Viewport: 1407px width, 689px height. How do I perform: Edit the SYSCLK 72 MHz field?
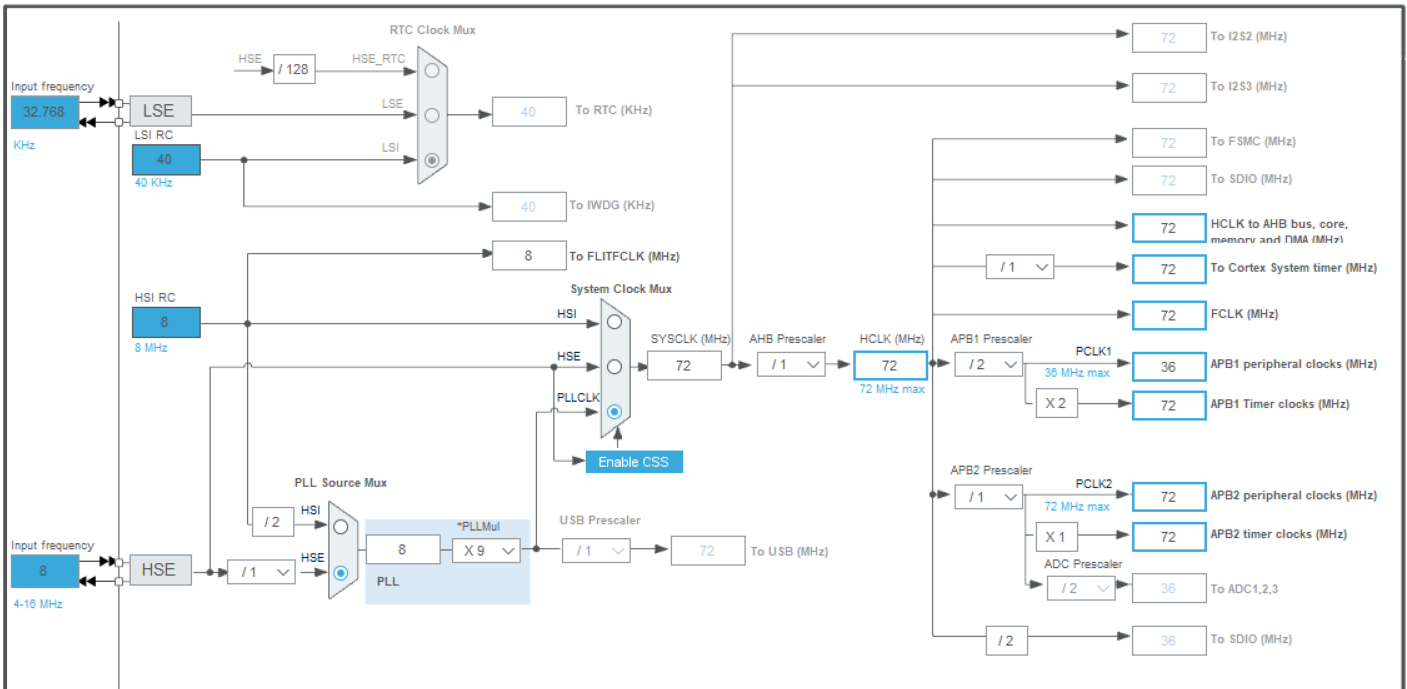685,365
